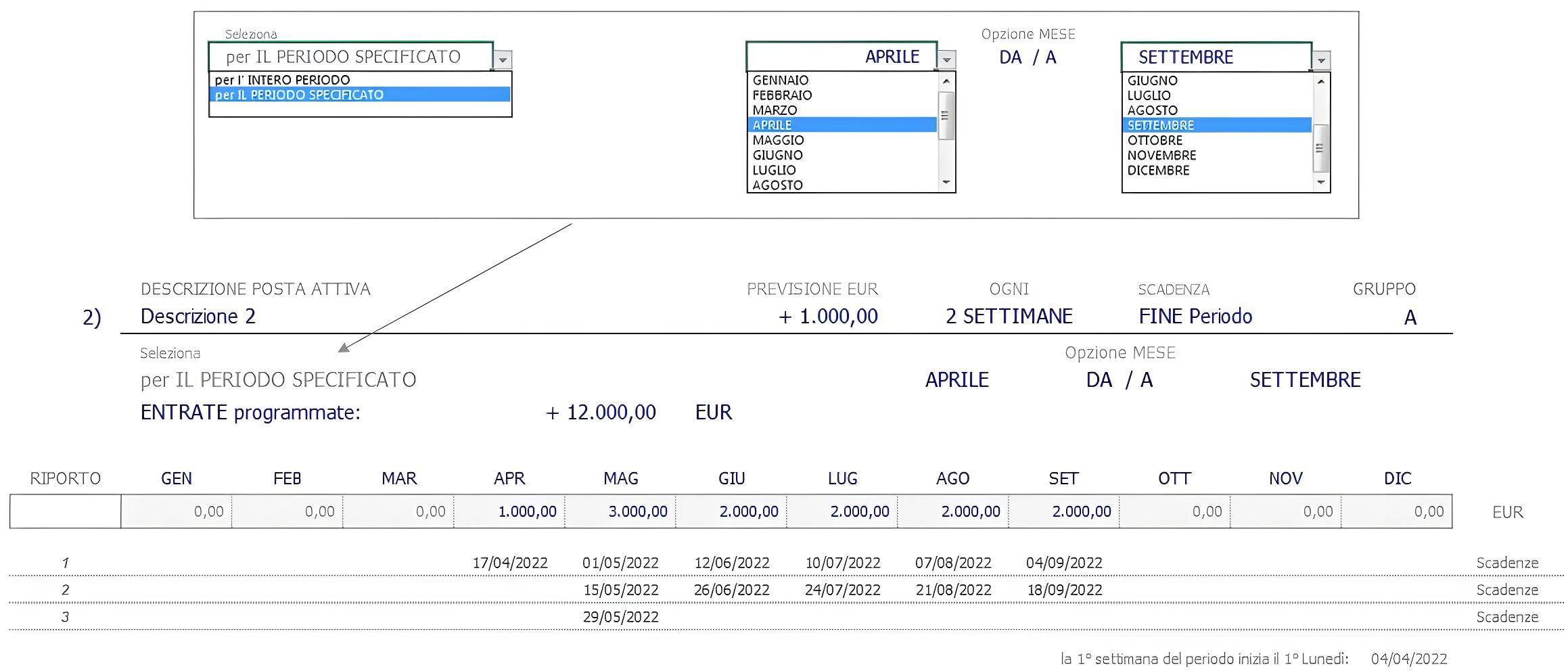Viewport: 1568px width, 671px height.
Task: Choose LUGLIO in end month list
Action: point(1217,95)
